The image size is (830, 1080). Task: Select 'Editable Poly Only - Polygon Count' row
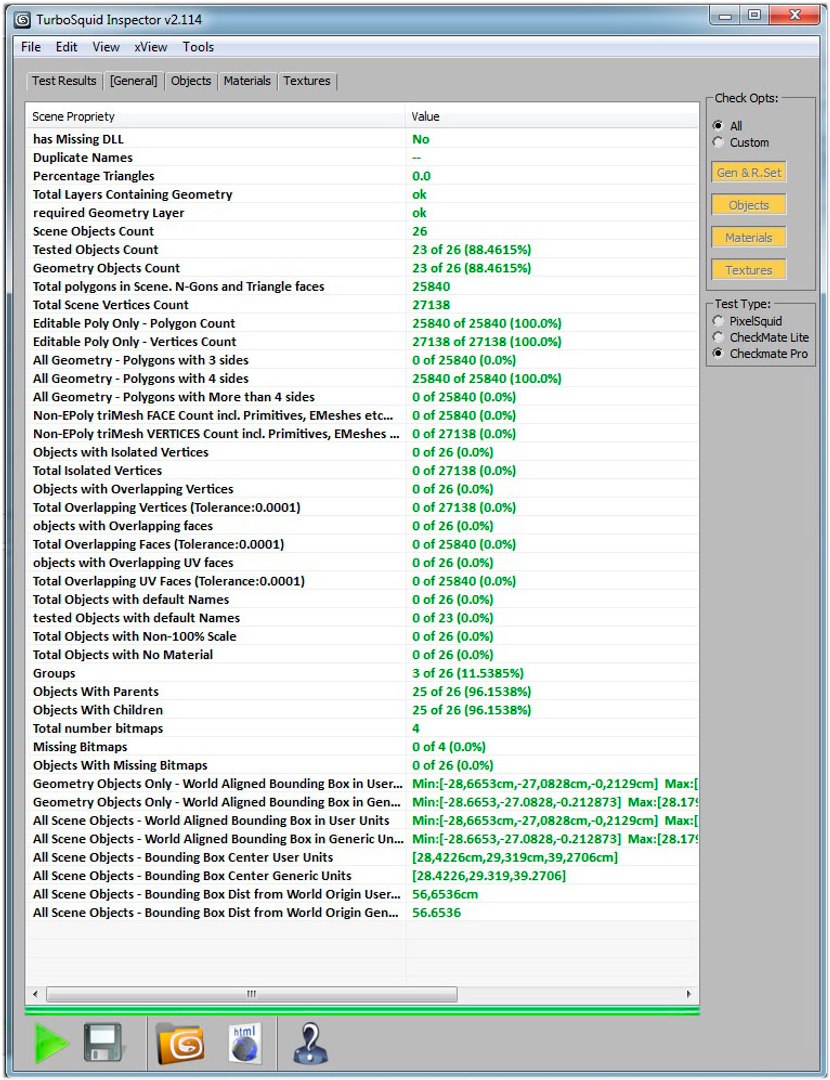(x=362, y=323)
